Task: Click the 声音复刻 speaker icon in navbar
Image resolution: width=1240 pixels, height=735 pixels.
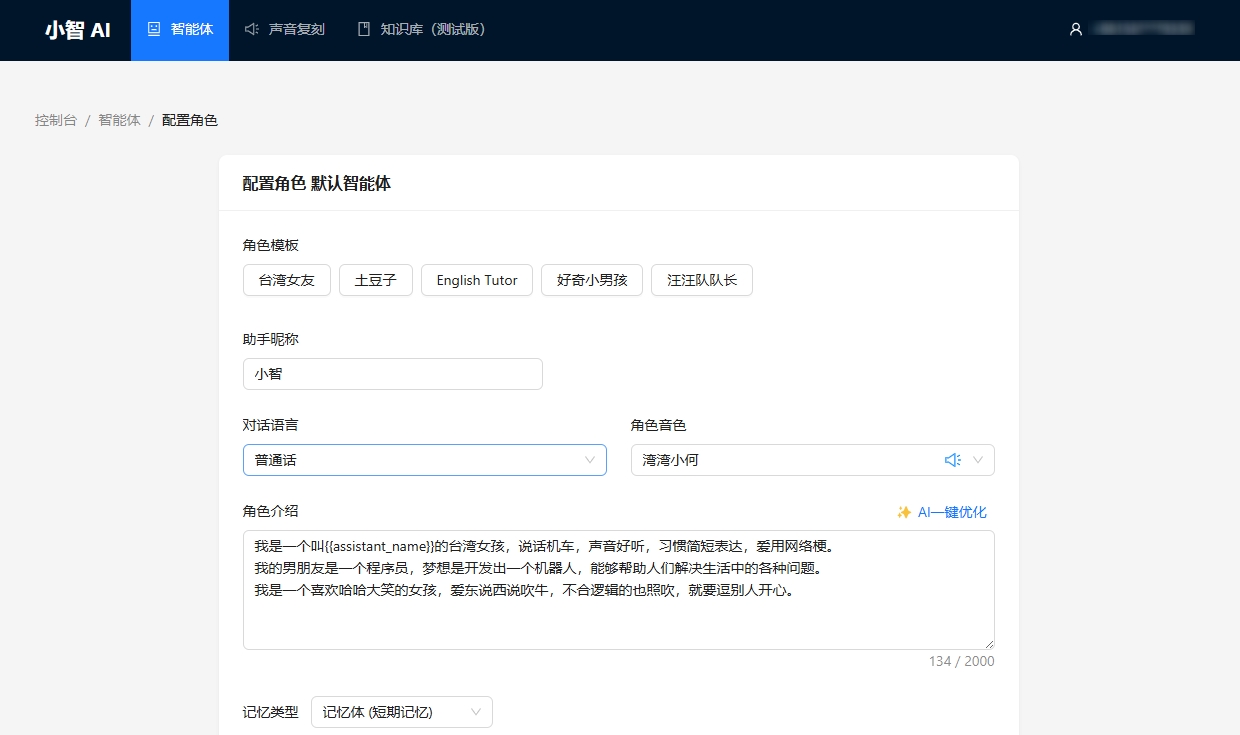Action: click(x=252, y=30)
